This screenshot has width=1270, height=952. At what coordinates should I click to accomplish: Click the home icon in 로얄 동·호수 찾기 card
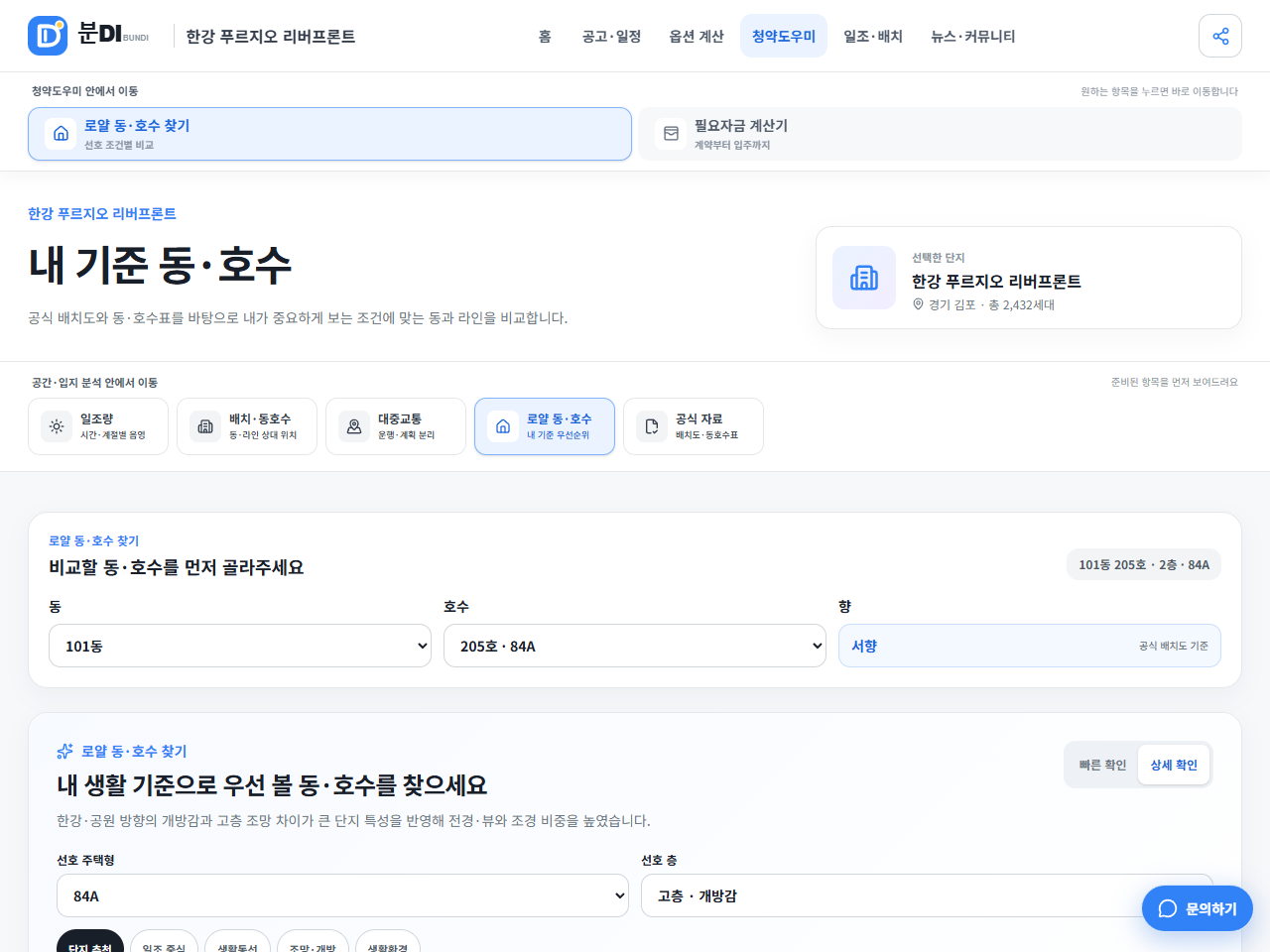coord(61,134)
